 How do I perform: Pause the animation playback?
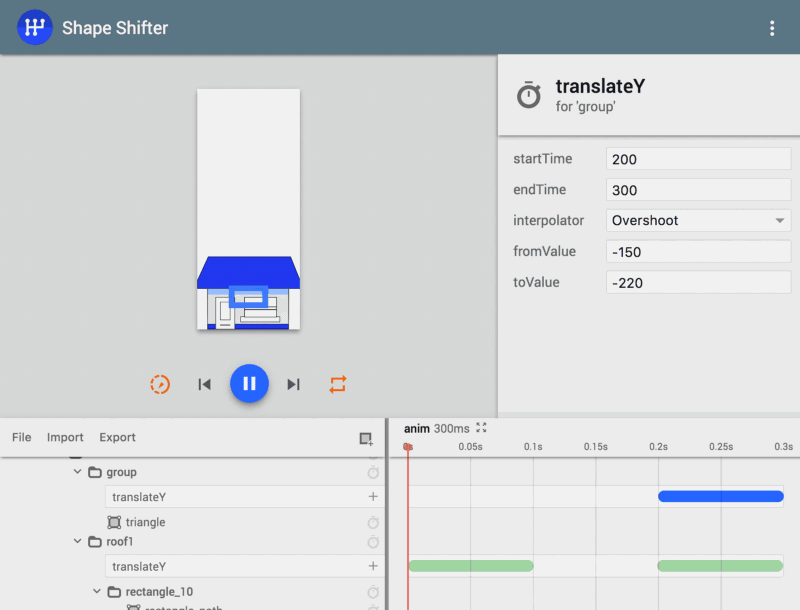point(249,384)
